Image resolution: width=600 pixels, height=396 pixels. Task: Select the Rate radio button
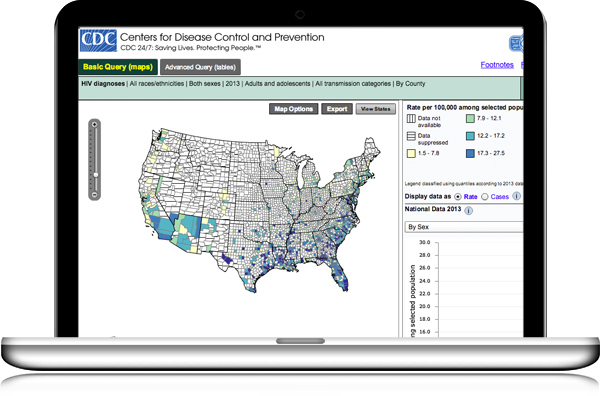click(458, 197)
